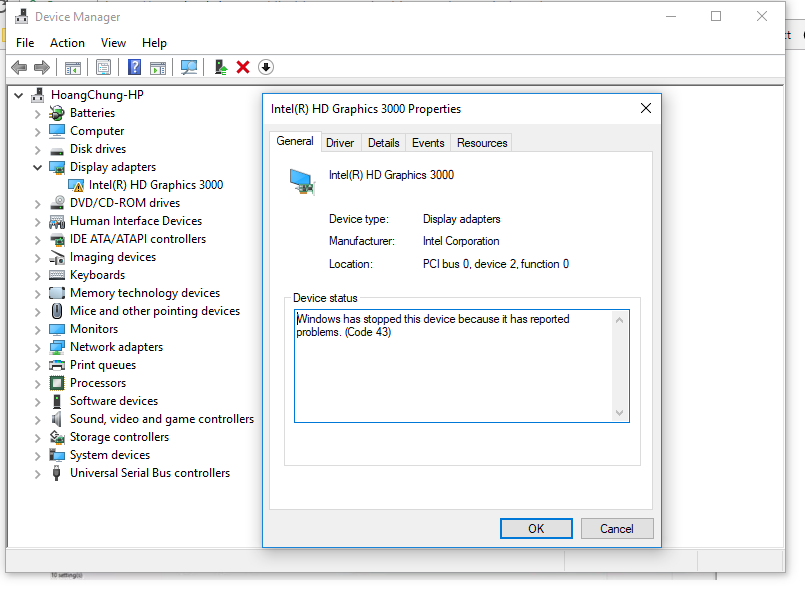Click the Disable device down-arrow icon

point(266,67)
